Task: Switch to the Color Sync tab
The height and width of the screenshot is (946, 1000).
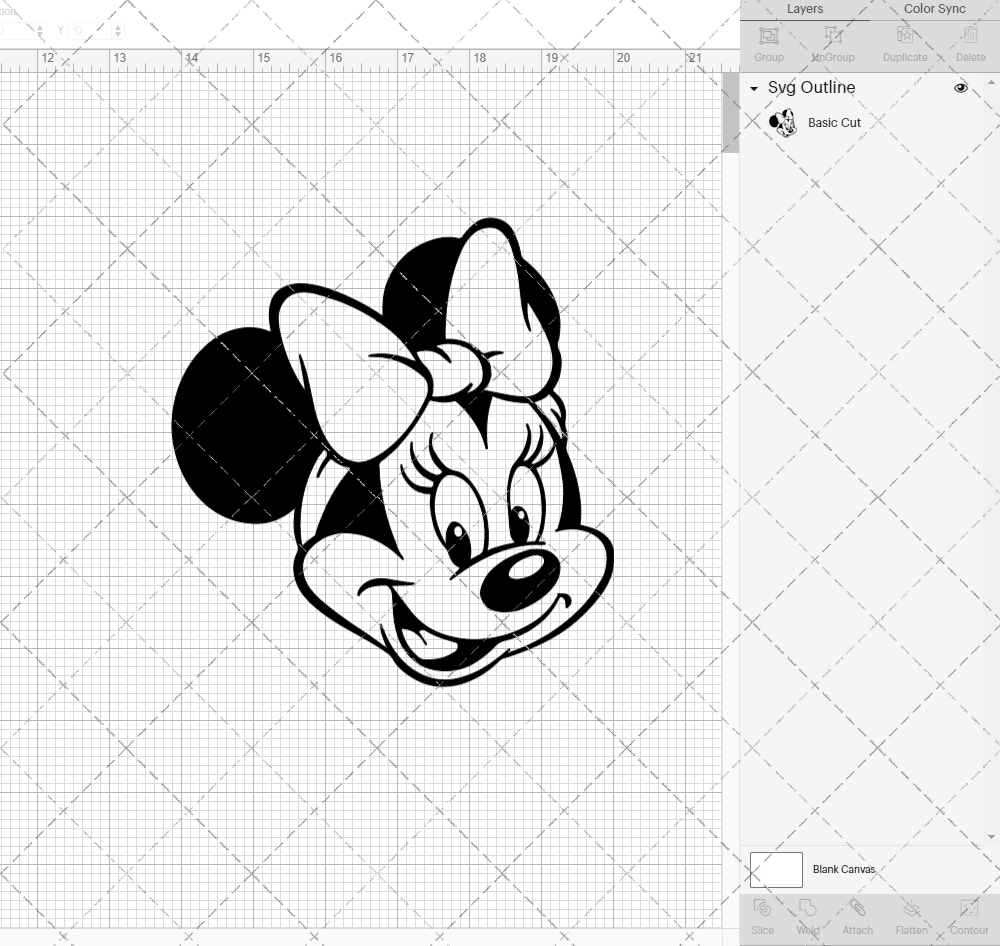Action: (x=934, y=9)
